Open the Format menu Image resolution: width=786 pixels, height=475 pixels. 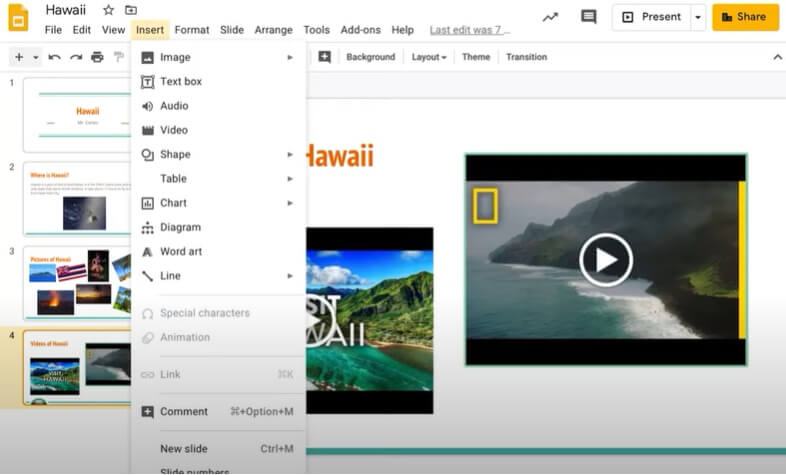pos(192,30)
